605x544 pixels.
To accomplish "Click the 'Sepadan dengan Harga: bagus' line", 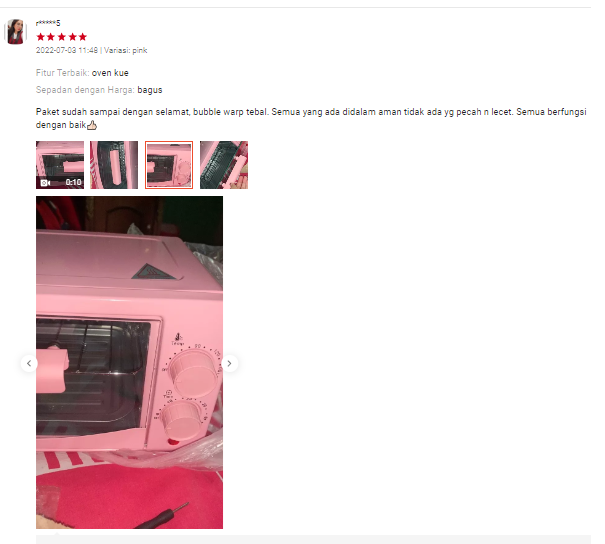I will click(99, 90).
